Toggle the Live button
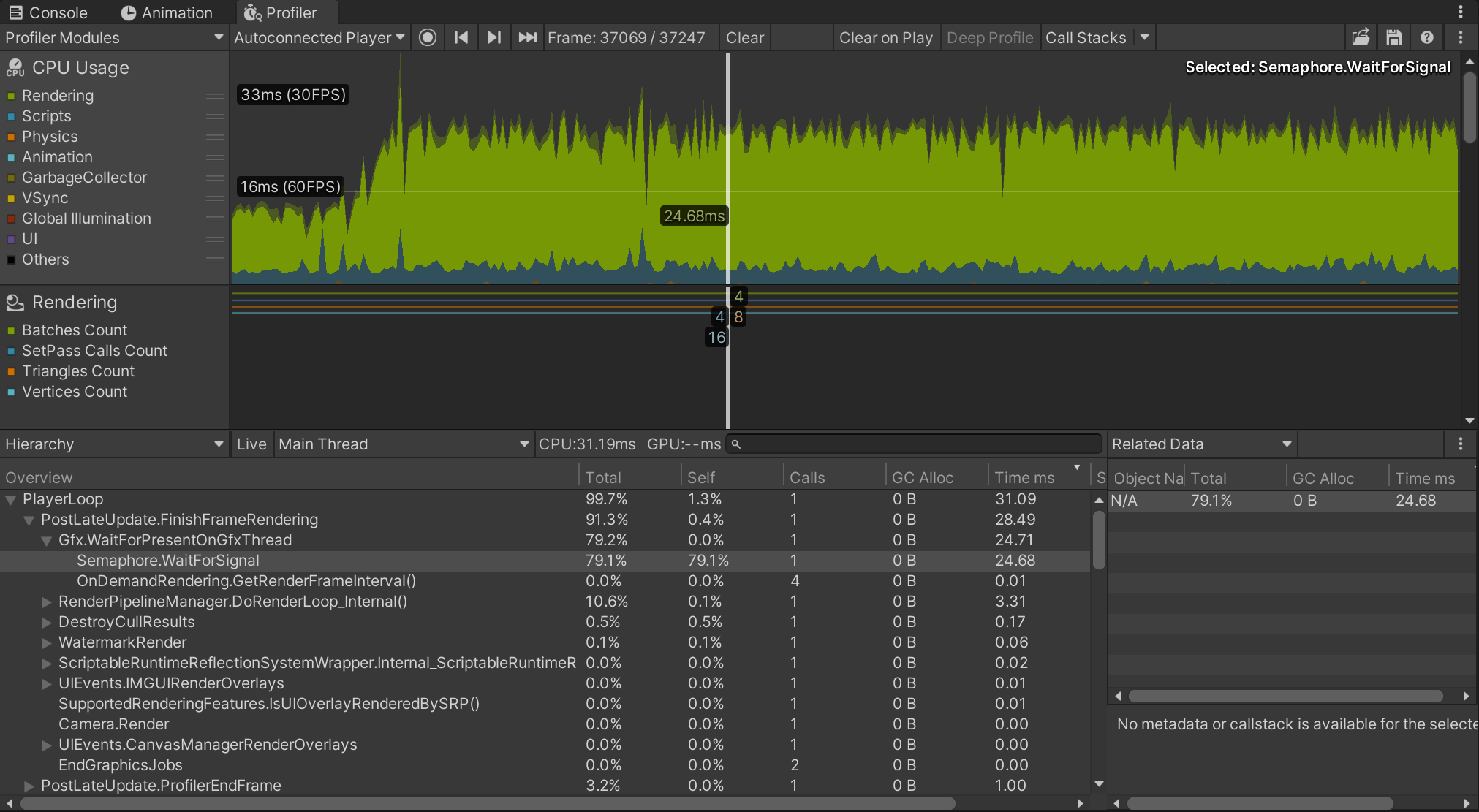The image size is (1479, 812). [x=251, y=444]
